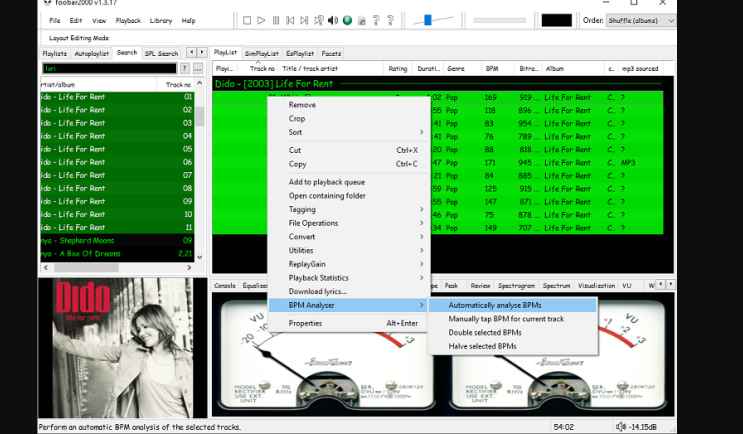Click the speaker mute icon in toolbar
This screenshot has width=743, height=434.
click(333, 20)
